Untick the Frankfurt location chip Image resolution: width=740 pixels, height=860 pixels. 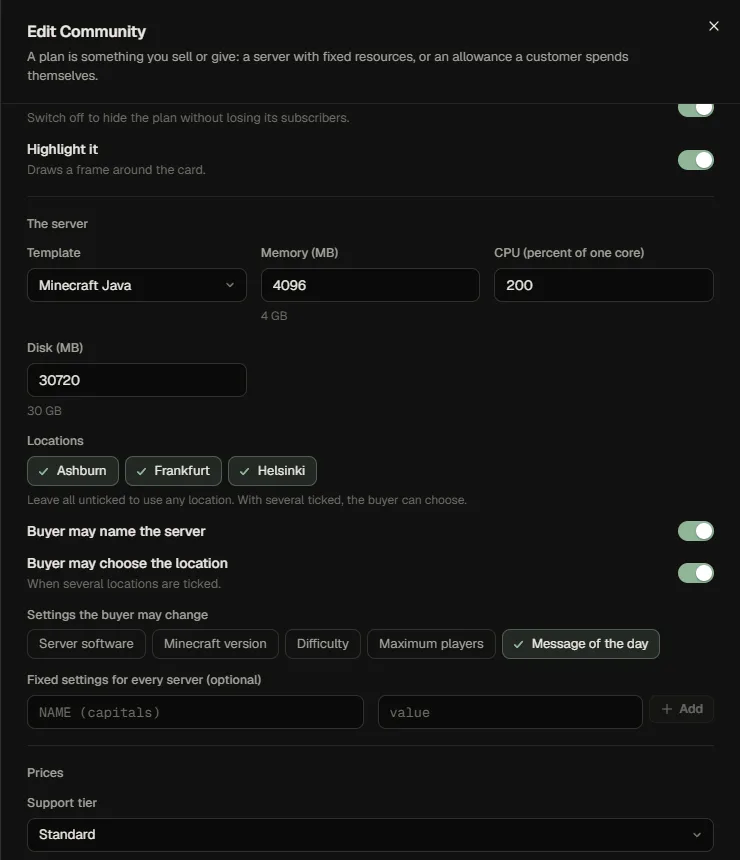[173, 471]
